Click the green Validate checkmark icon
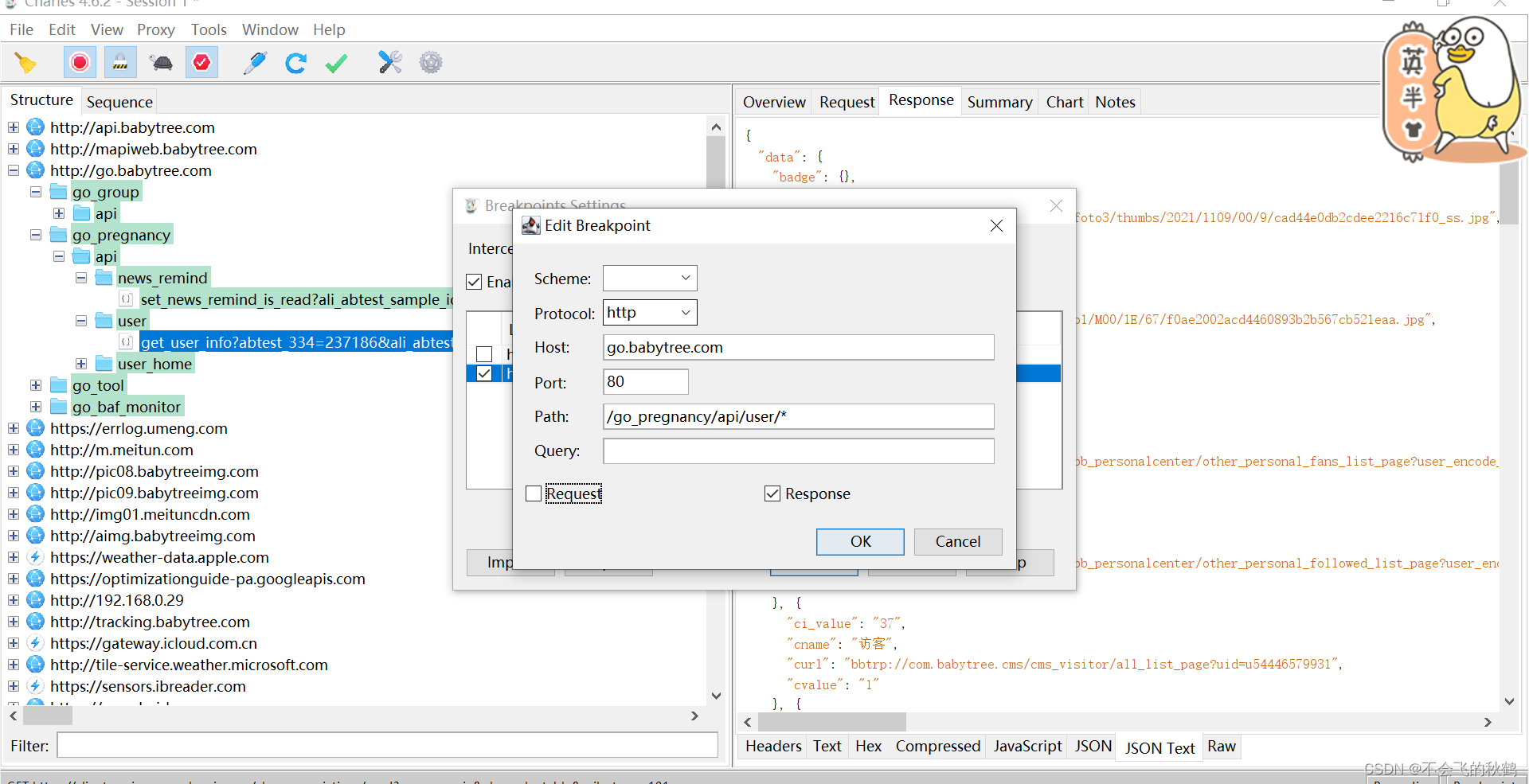Screen dimensions: 1529x784 (337, 63)
